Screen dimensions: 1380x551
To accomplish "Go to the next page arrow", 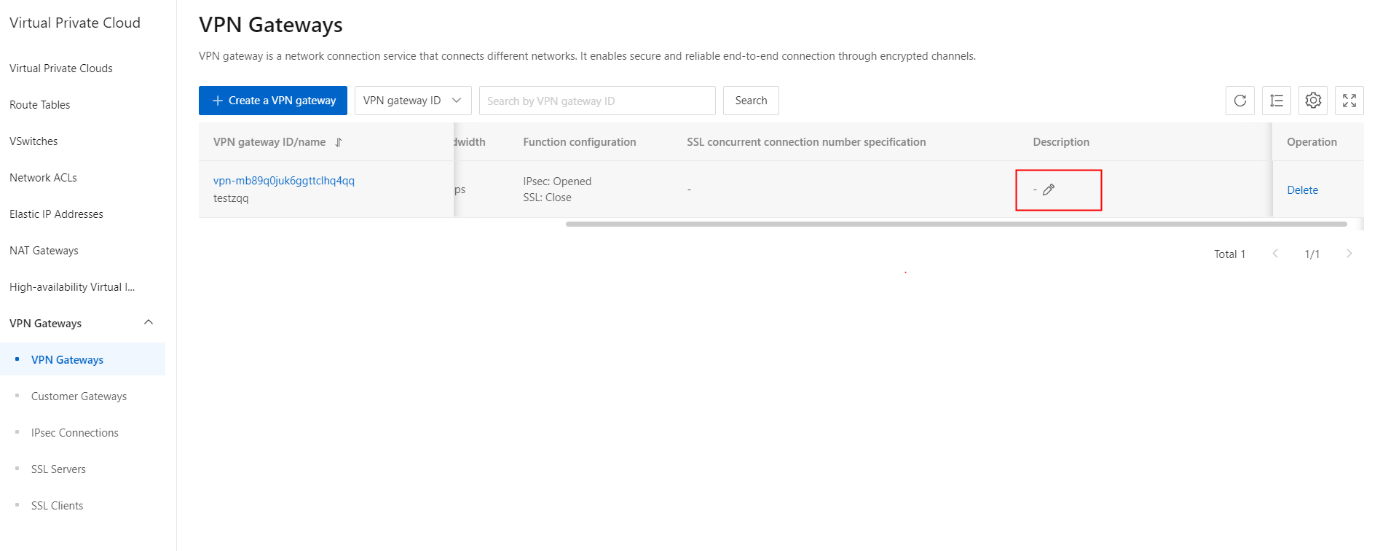I will click(1349, 254).
